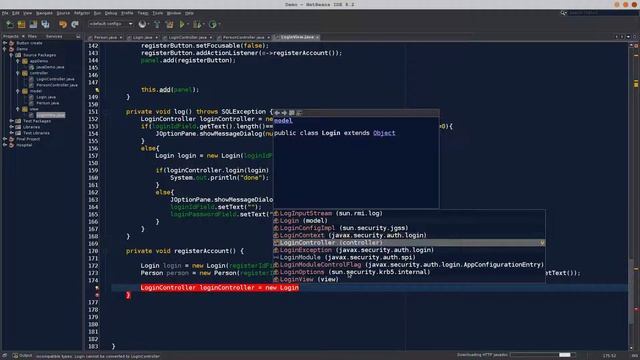This screenshot has height=360, width=640.
Task: Expand the Libraries node
Action: [11, 127]
